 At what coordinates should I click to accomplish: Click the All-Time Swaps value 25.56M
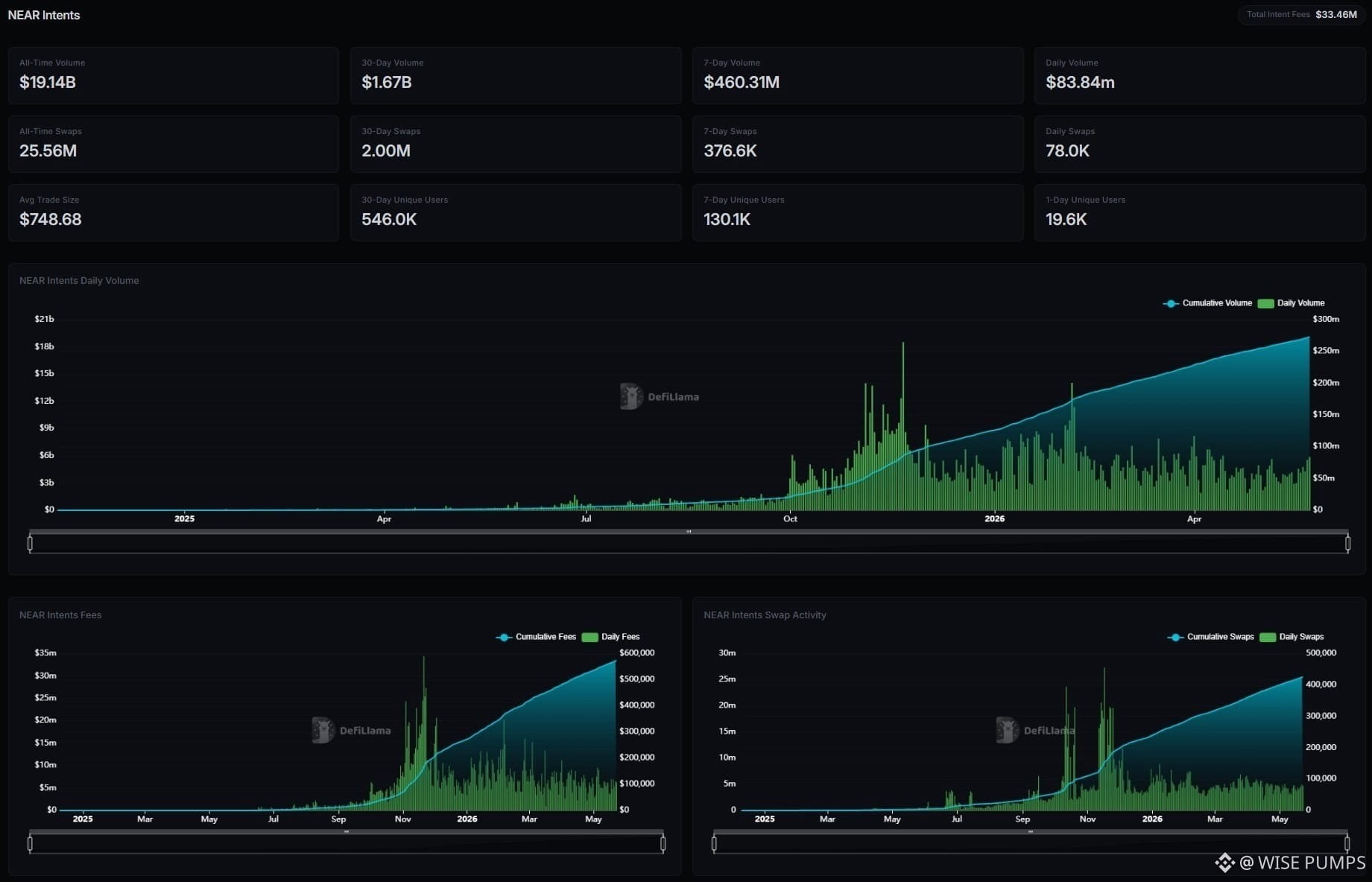click(48, 150)
